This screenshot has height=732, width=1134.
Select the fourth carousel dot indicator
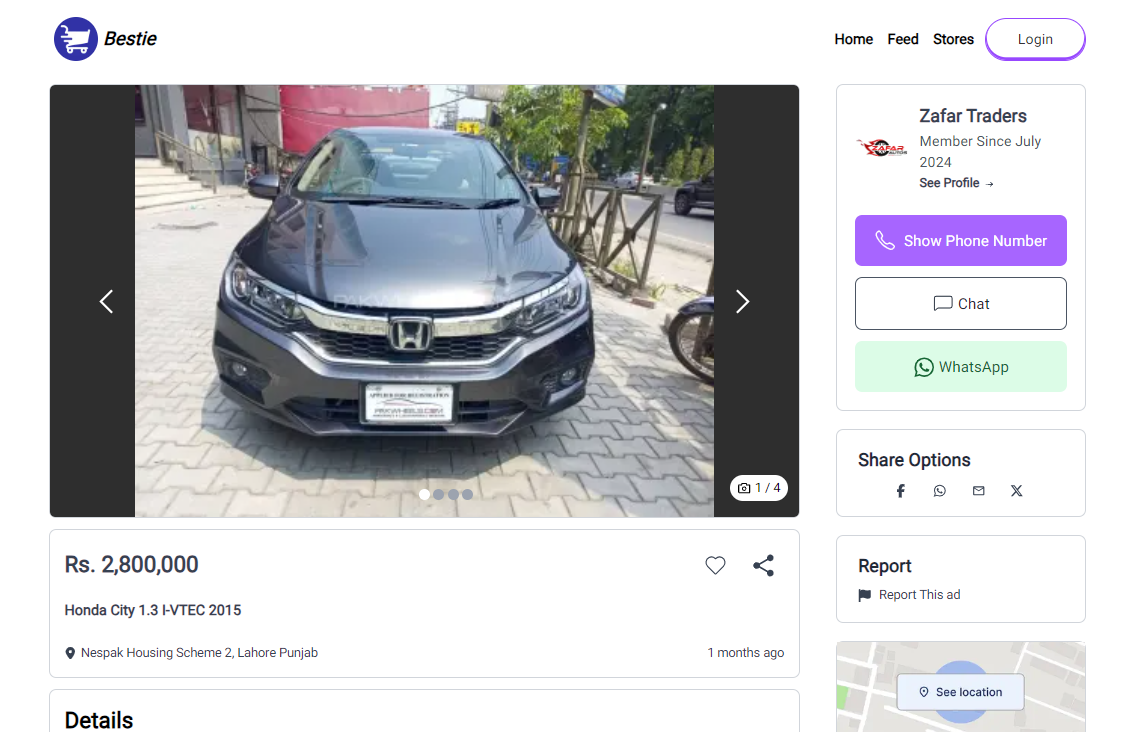point(468,494)
